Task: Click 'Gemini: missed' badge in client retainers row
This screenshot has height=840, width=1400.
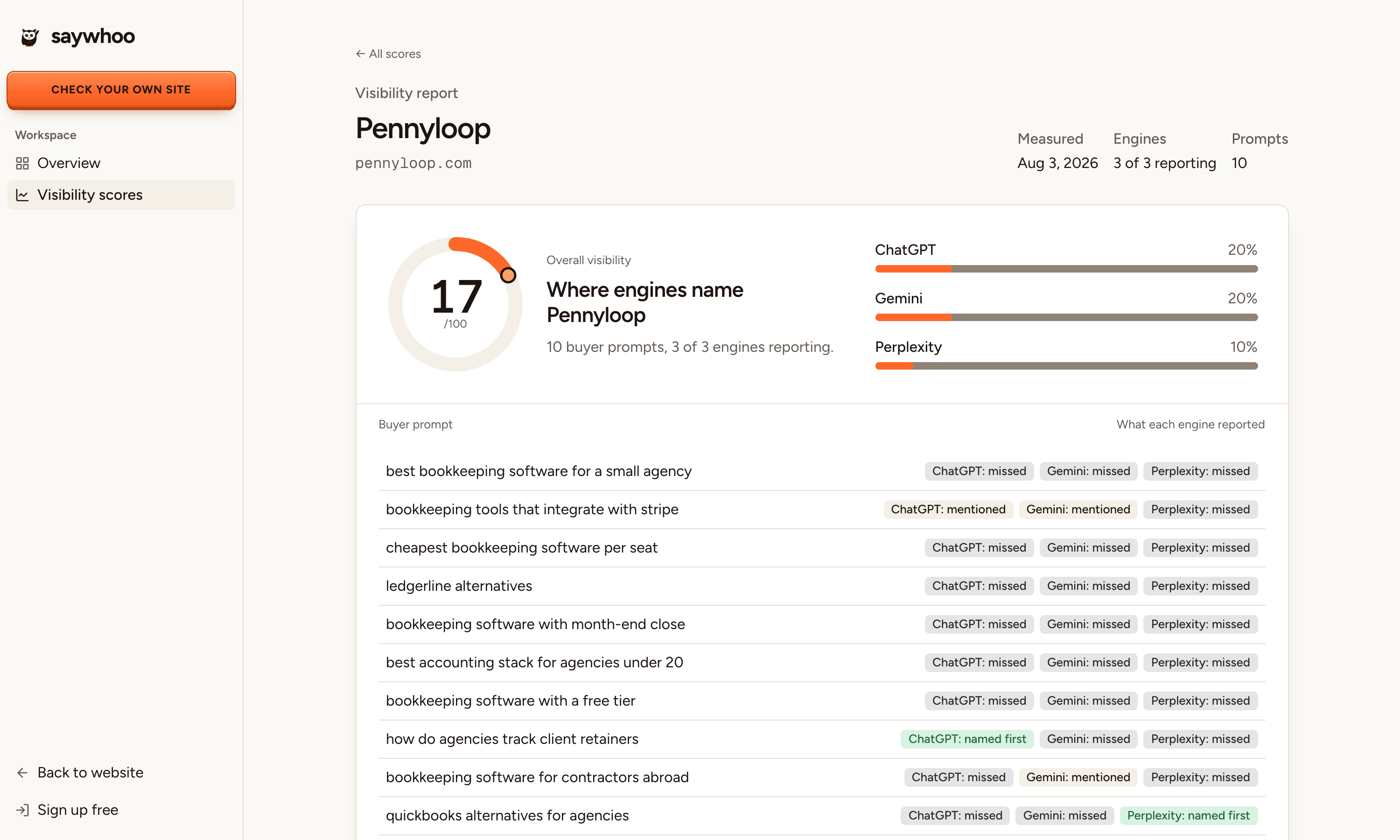Action: [1088, 739]
